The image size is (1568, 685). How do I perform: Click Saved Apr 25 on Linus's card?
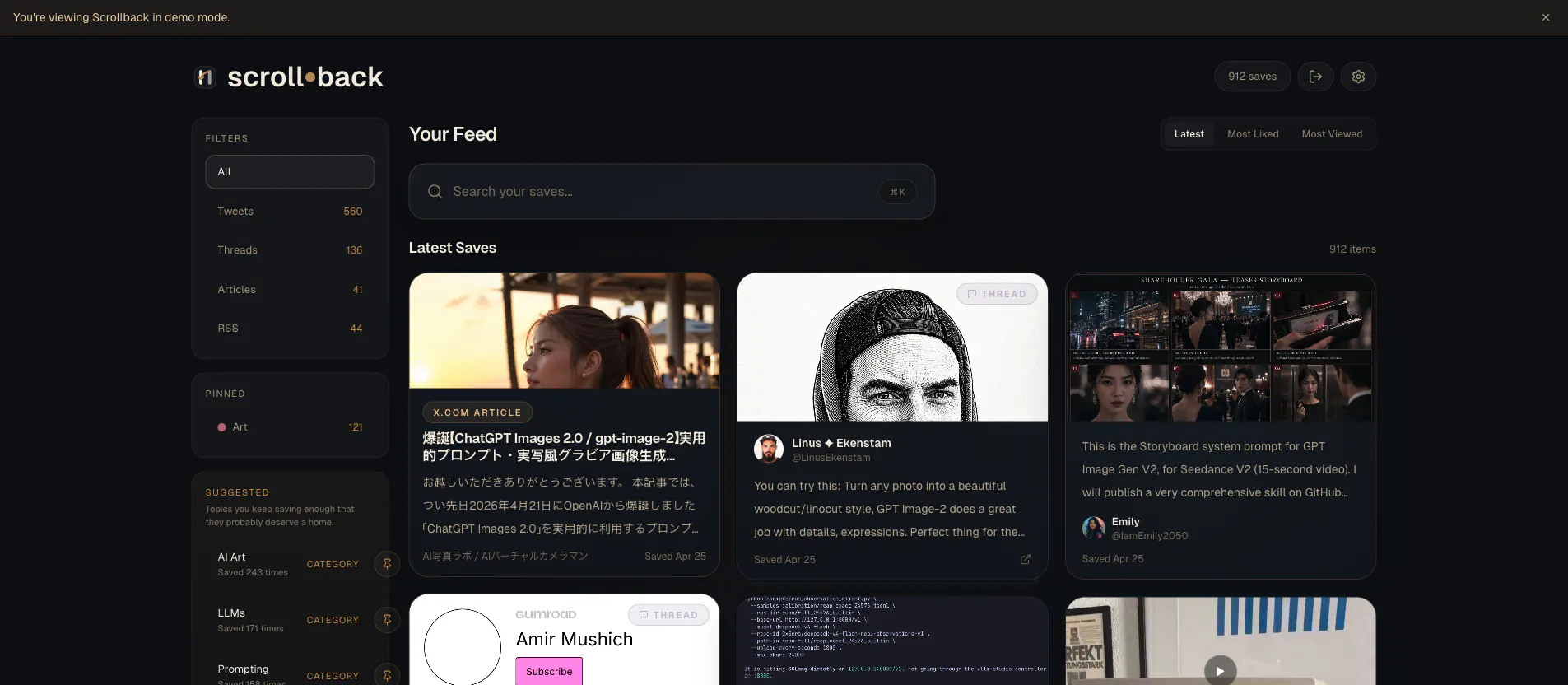click(x=784, y=560)
